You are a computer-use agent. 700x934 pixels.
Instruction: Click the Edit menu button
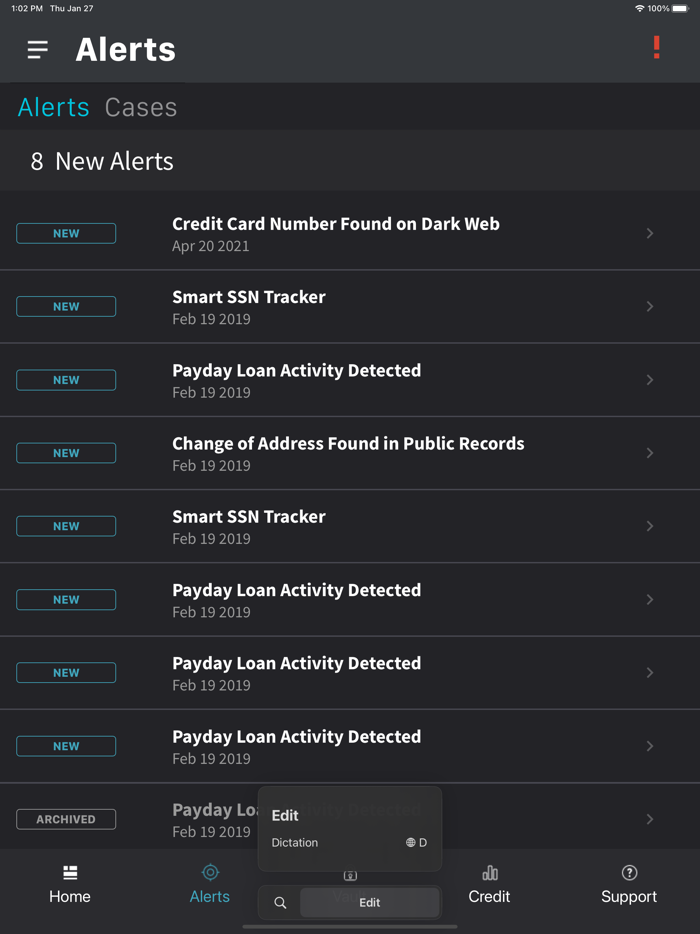click(x=369, y=902)
